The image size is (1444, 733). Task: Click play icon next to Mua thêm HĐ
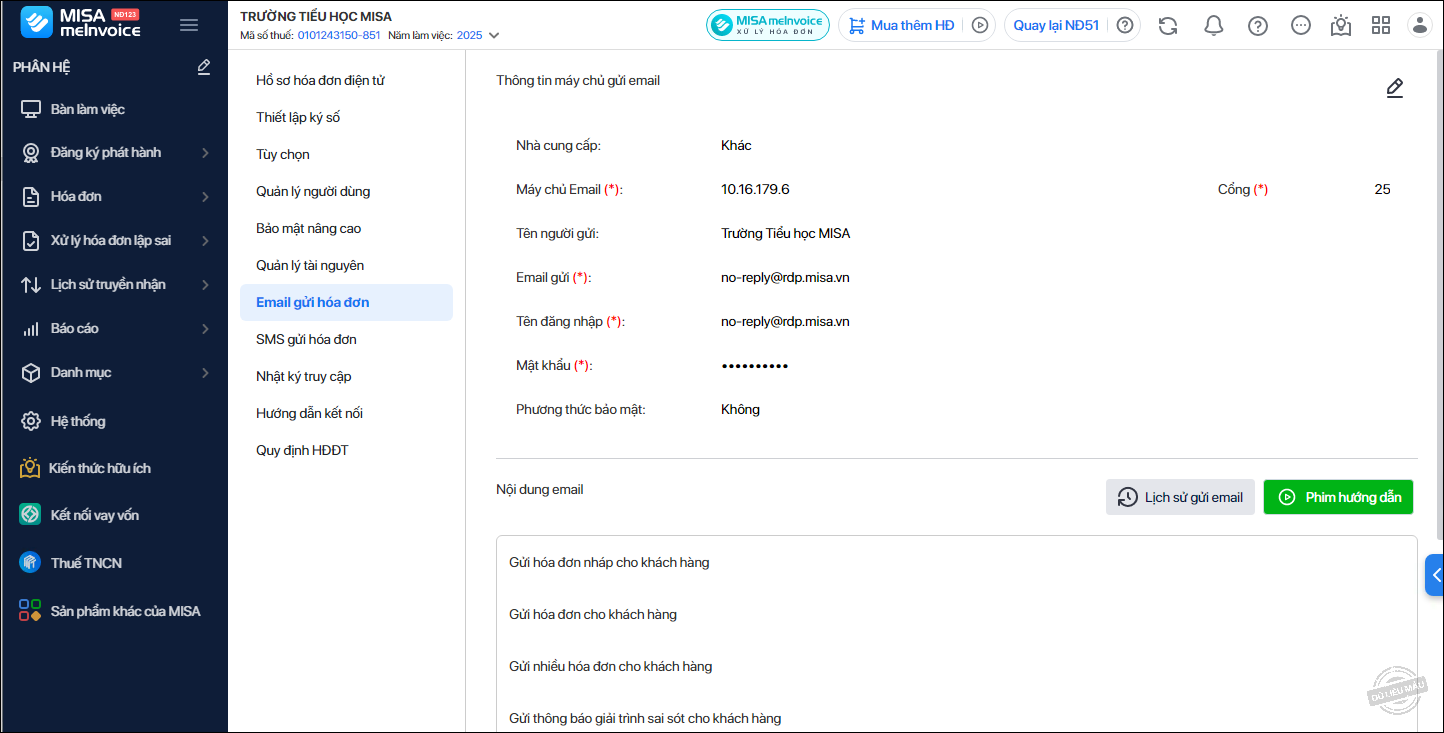(x=980, y=25)
